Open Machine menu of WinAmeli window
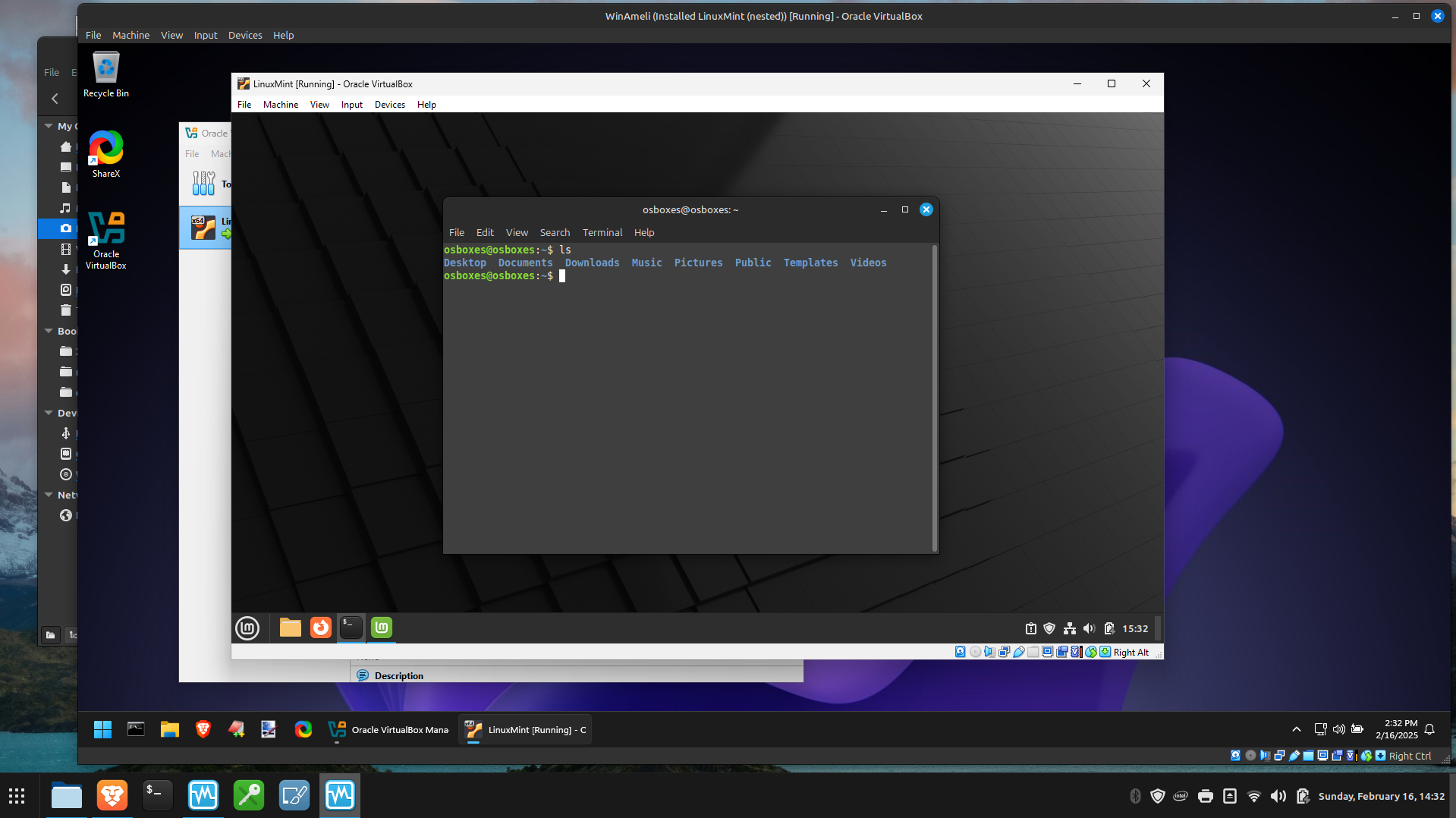 pyautogui.click(x=131, y=35)
